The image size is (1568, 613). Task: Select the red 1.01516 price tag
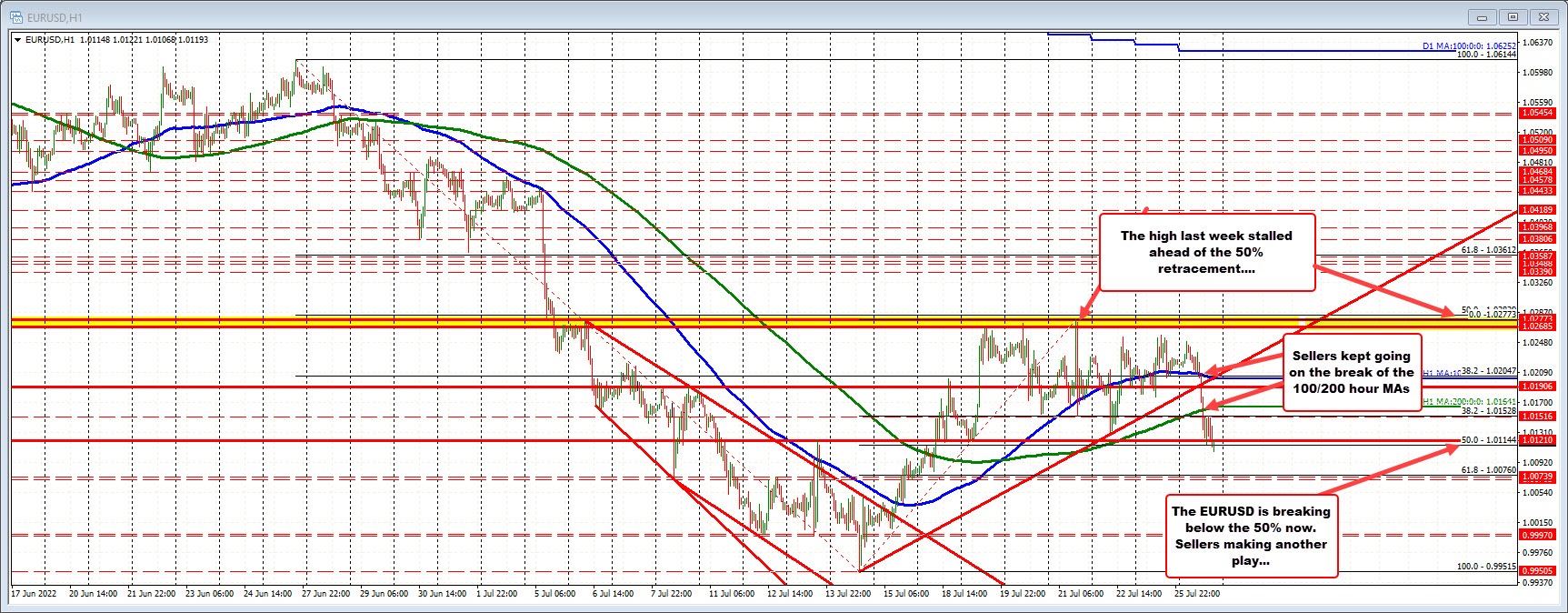coord(1537,416)
